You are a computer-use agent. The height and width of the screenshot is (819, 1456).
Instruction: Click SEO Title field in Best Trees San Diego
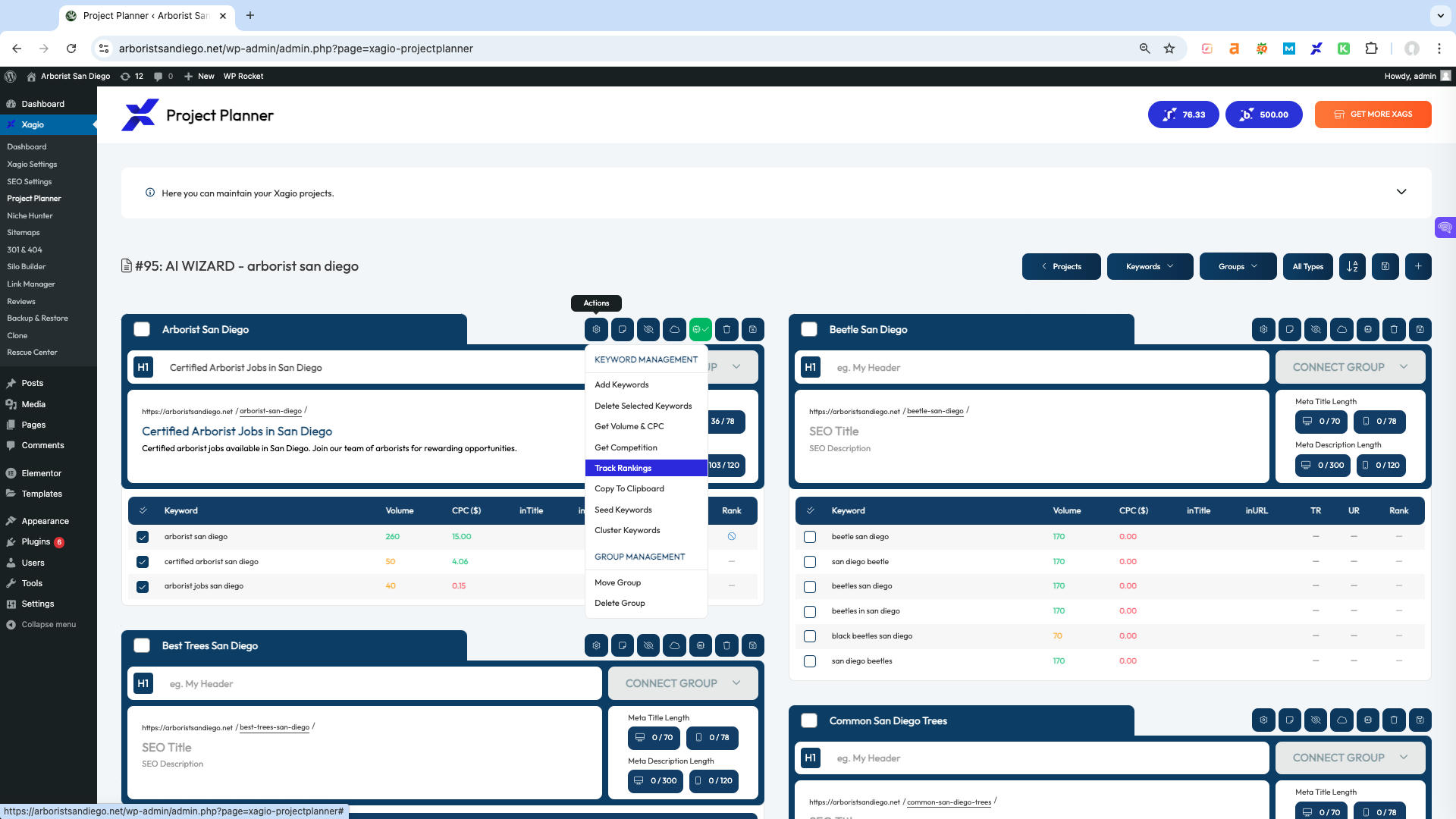point(166,748)
